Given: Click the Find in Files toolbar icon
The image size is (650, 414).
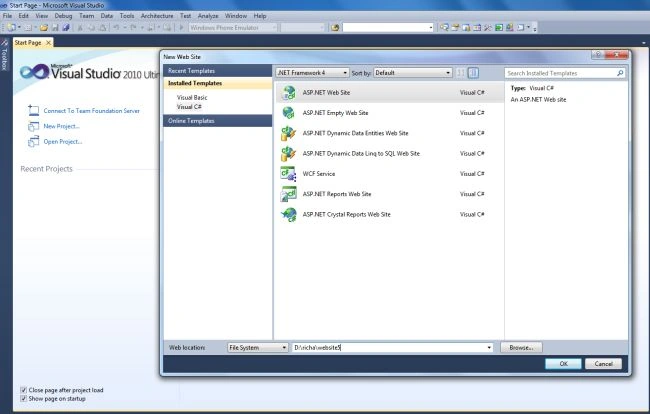Looking at the screenshot, I should tap(335, 28).
